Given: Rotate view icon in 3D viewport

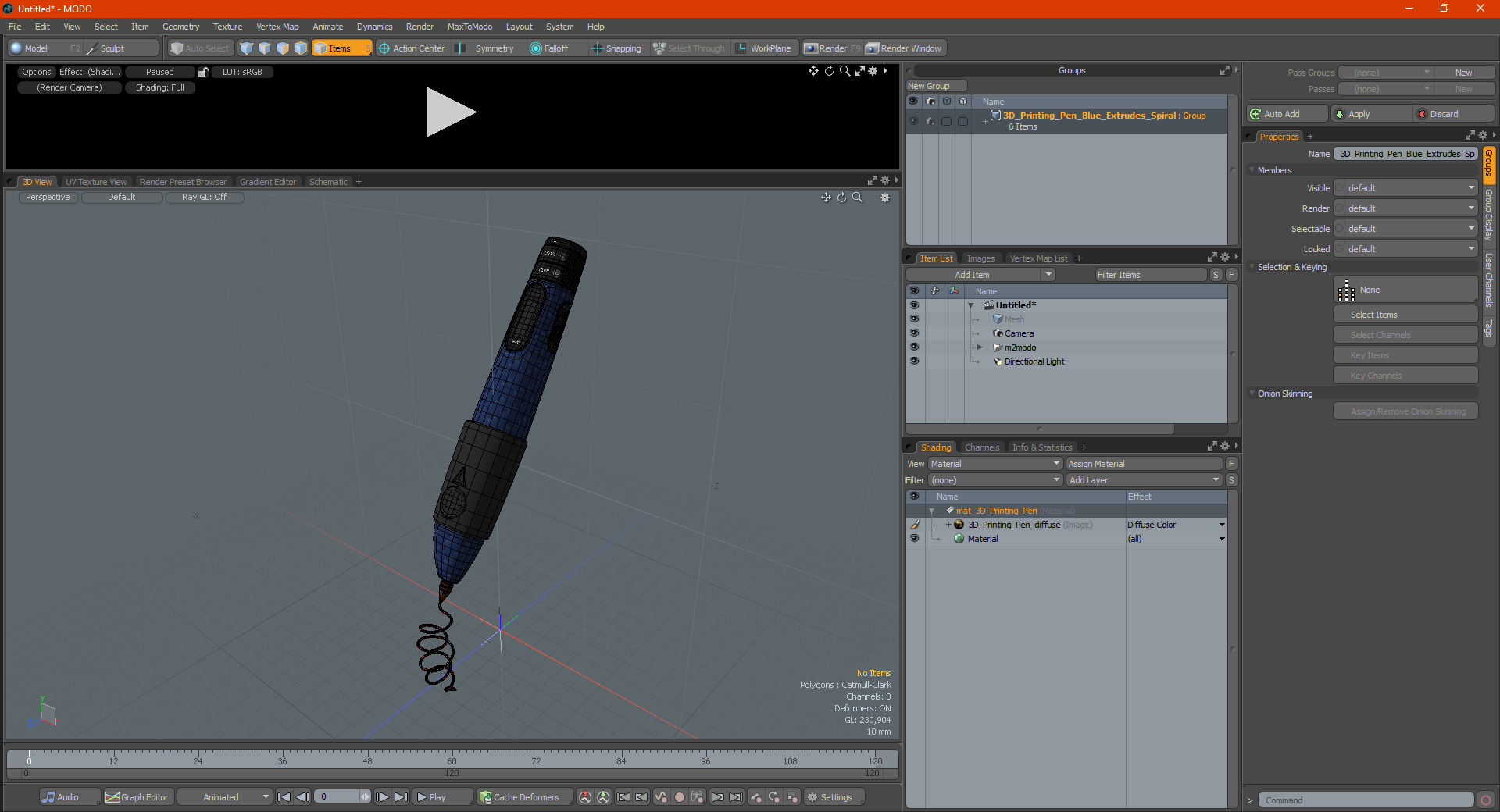Looking at the screenshot, I should click(x=842, y=198).
